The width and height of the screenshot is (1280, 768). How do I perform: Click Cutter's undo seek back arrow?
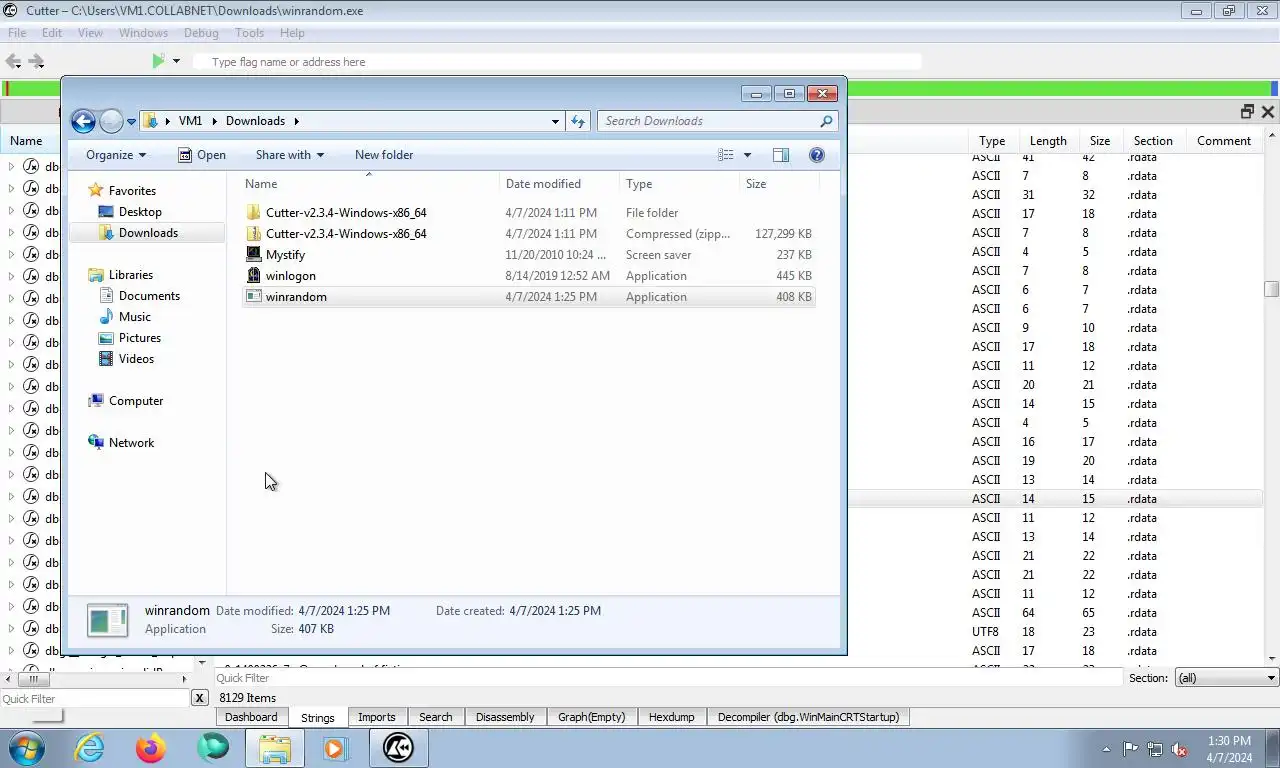click(x=14, y=61)
